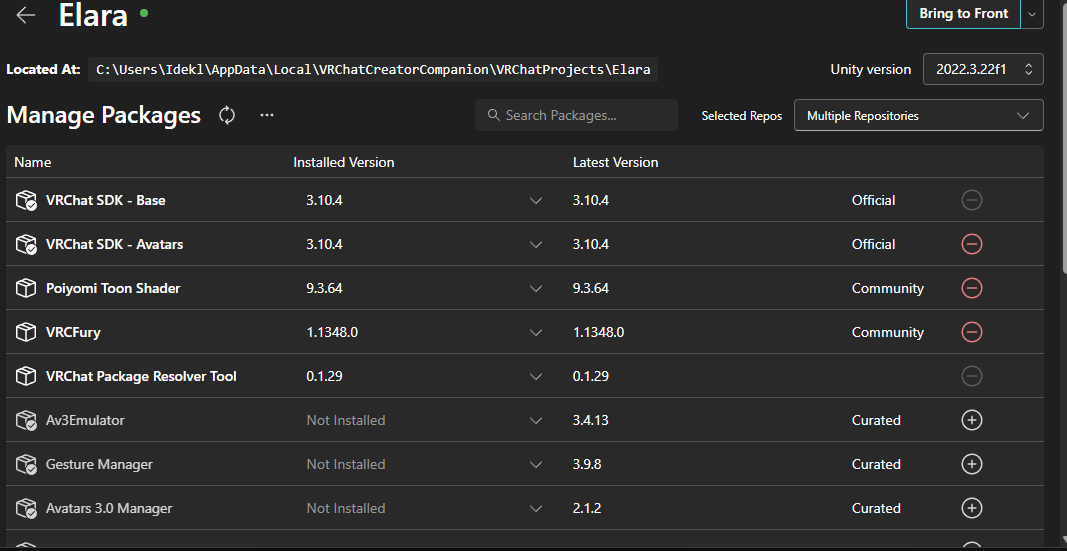Select the Poiyomi Toon Shader name

[x=113, y=288]
